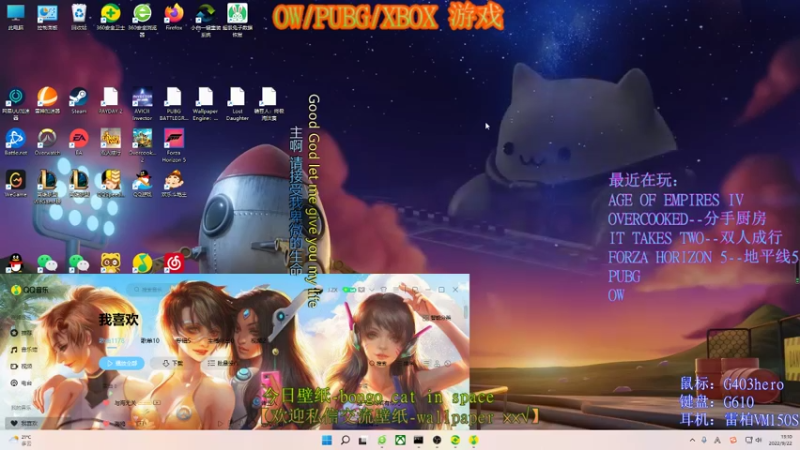The image size is (800, 450).
Task: Select the 歌单10 playlists tab
Action: 150,340
